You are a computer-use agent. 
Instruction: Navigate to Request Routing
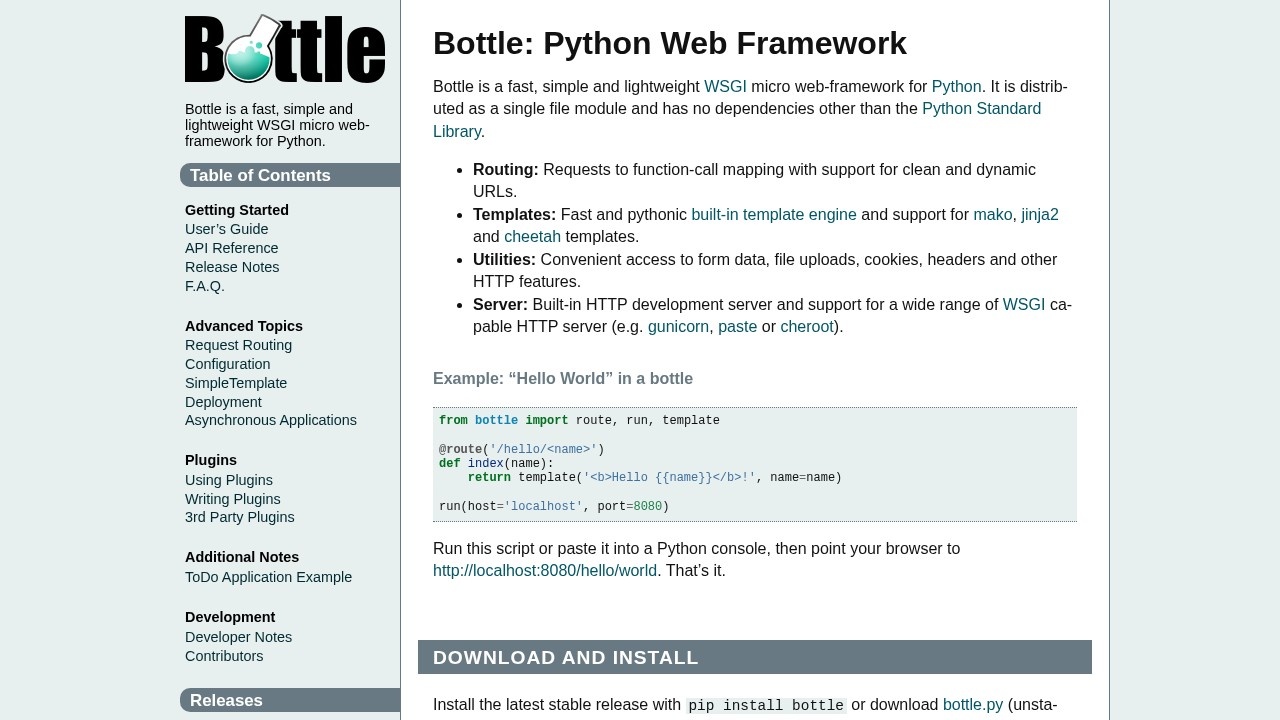point(238,345)
